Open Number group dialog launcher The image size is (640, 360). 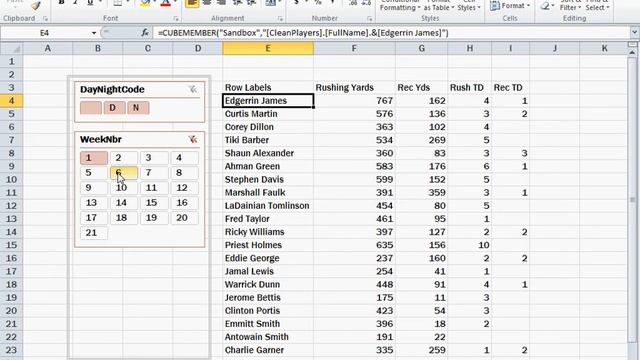pos(369,19)
